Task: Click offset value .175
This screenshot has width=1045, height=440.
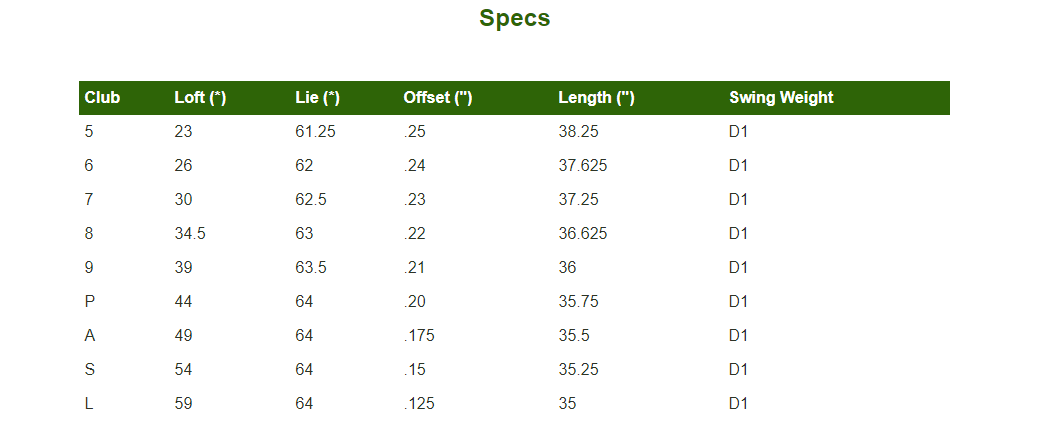Action: click(x=419, y=335)
